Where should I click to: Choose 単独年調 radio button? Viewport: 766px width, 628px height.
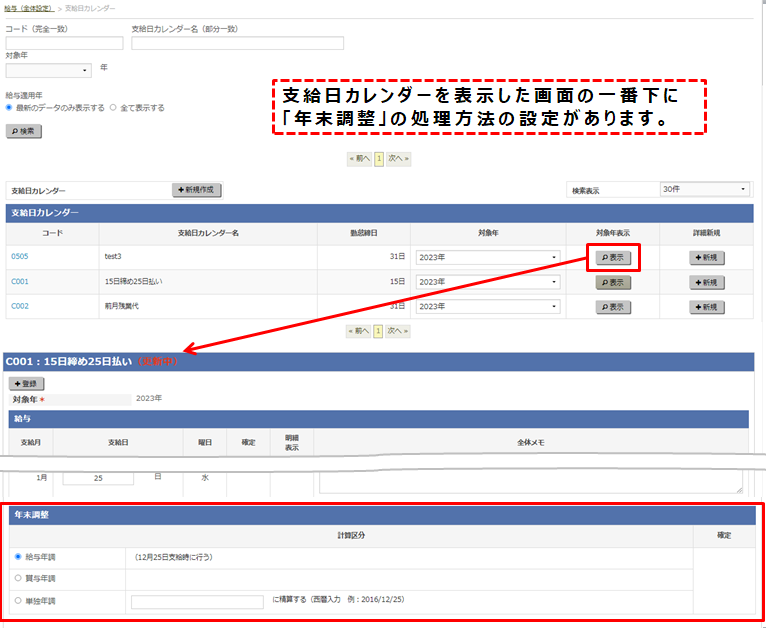[x=18, y=601]
